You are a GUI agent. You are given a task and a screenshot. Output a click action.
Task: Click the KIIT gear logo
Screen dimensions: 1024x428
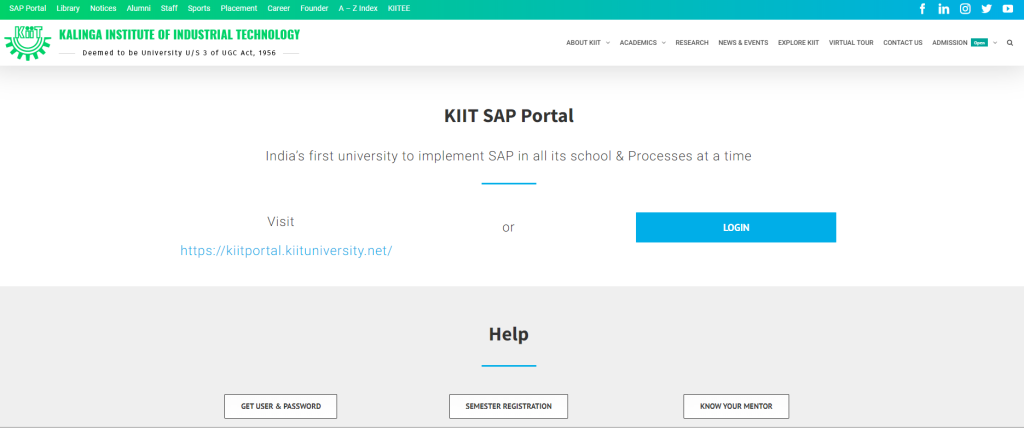tap(27, 42)
